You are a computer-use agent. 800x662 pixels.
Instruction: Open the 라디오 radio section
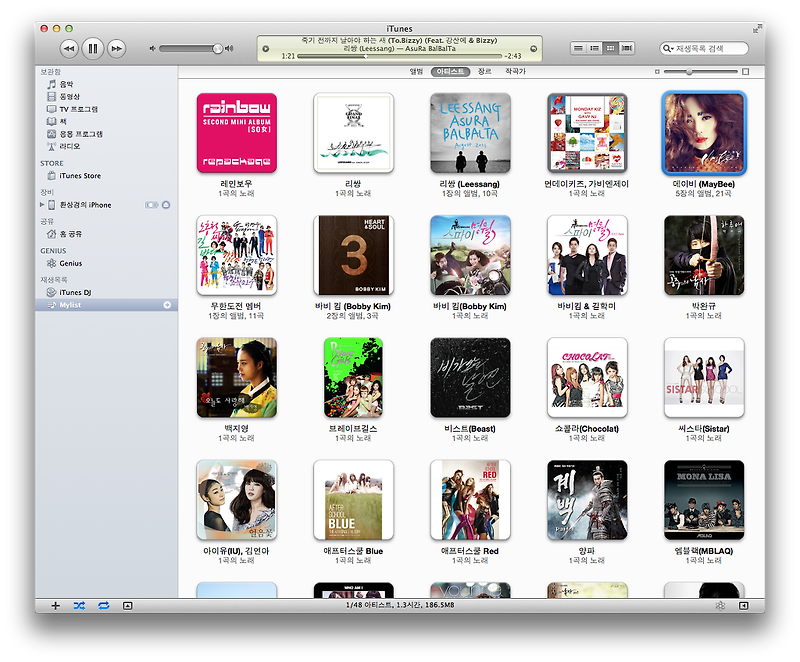pyautogui.click(x=69, y=146)
